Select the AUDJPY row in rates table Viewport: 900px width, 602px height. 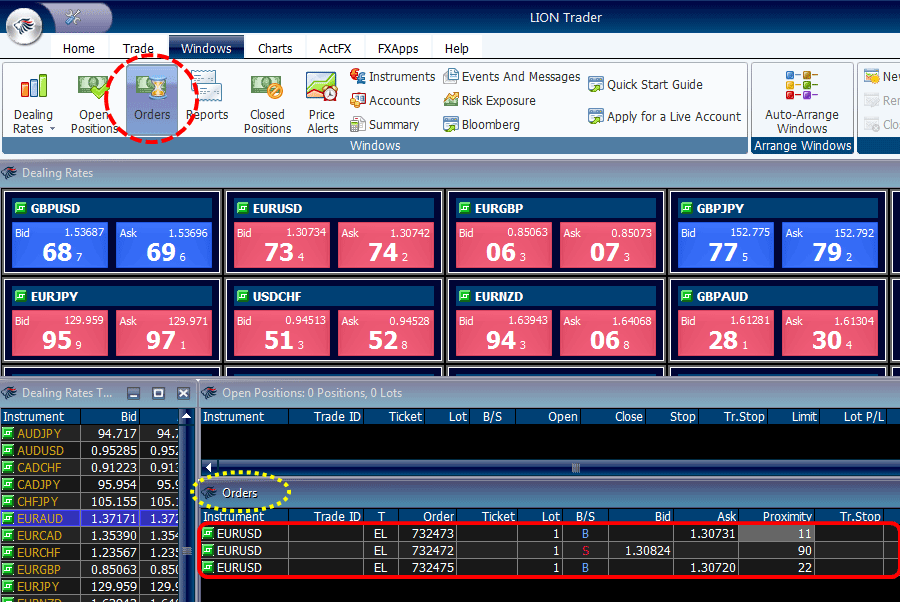pyautogui.click(x=90, y=434)
